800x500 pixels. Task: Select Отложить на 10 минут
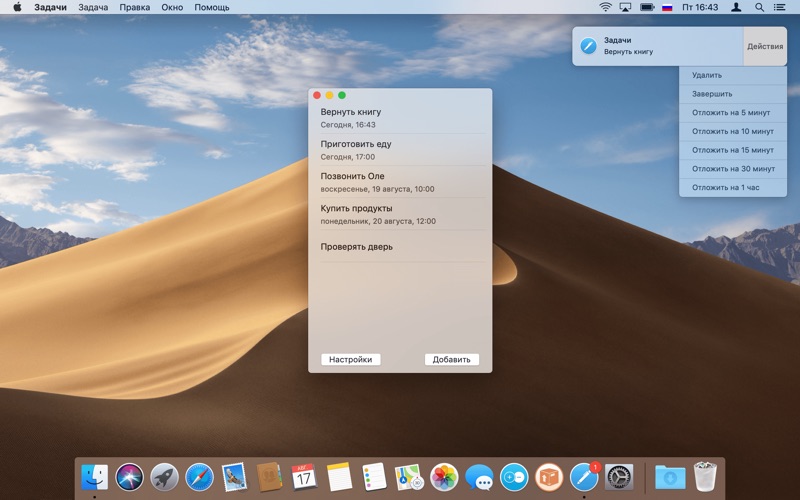point(733,131)
